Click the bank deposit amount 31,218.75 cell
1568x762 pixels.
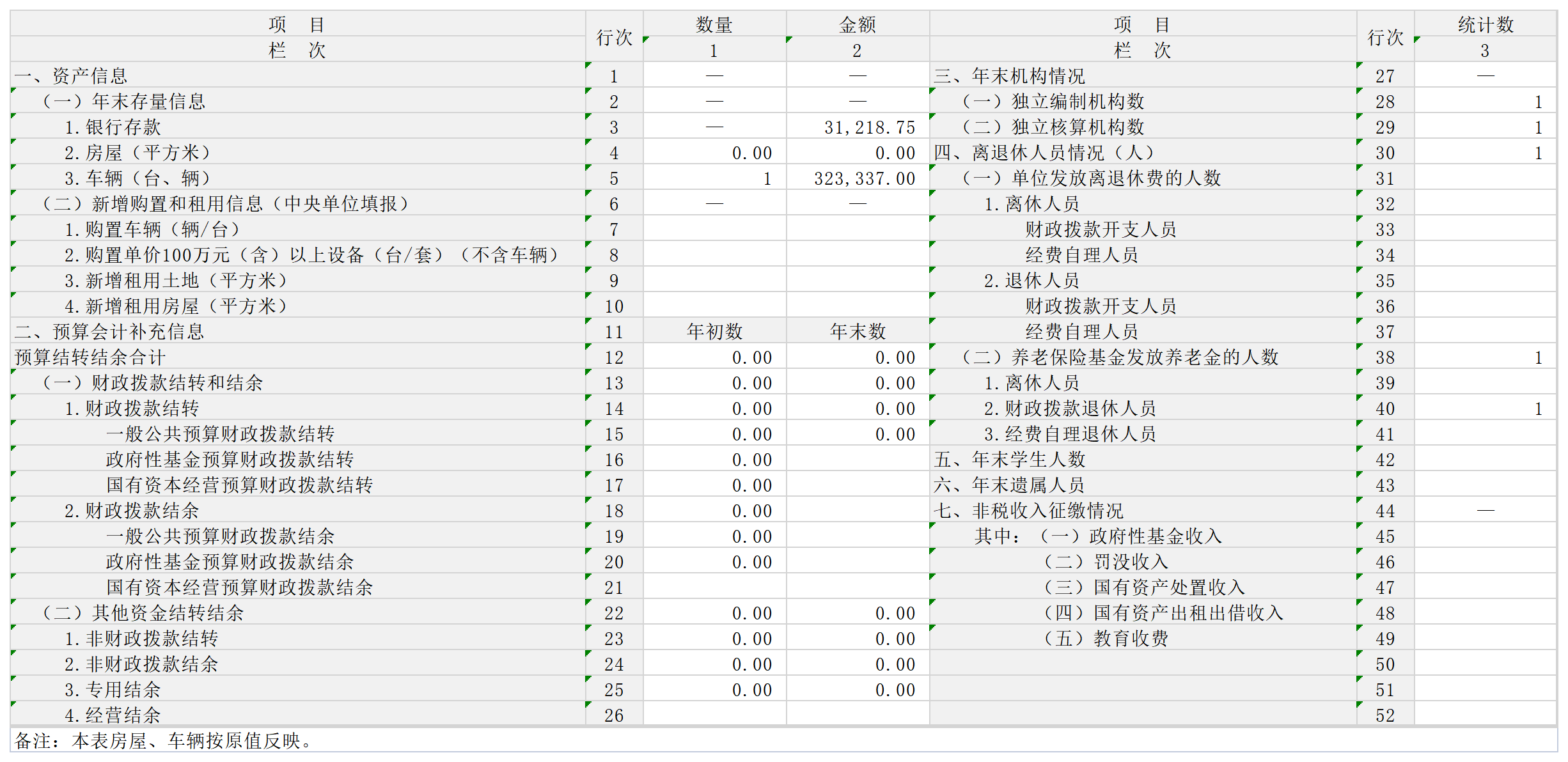[x=858, y=127]
